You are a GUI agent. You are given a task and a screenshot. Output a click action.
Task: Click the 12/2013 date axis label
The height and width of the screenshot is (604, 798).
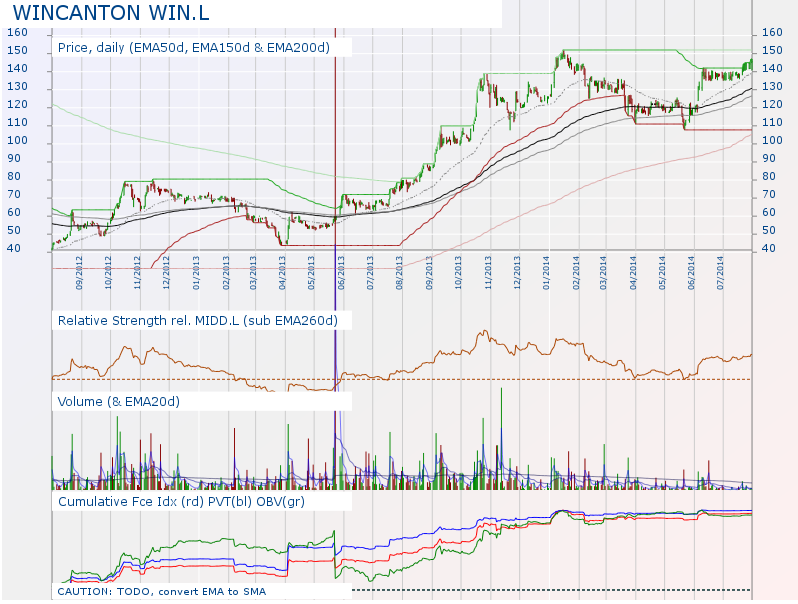(x=517, y=273)
